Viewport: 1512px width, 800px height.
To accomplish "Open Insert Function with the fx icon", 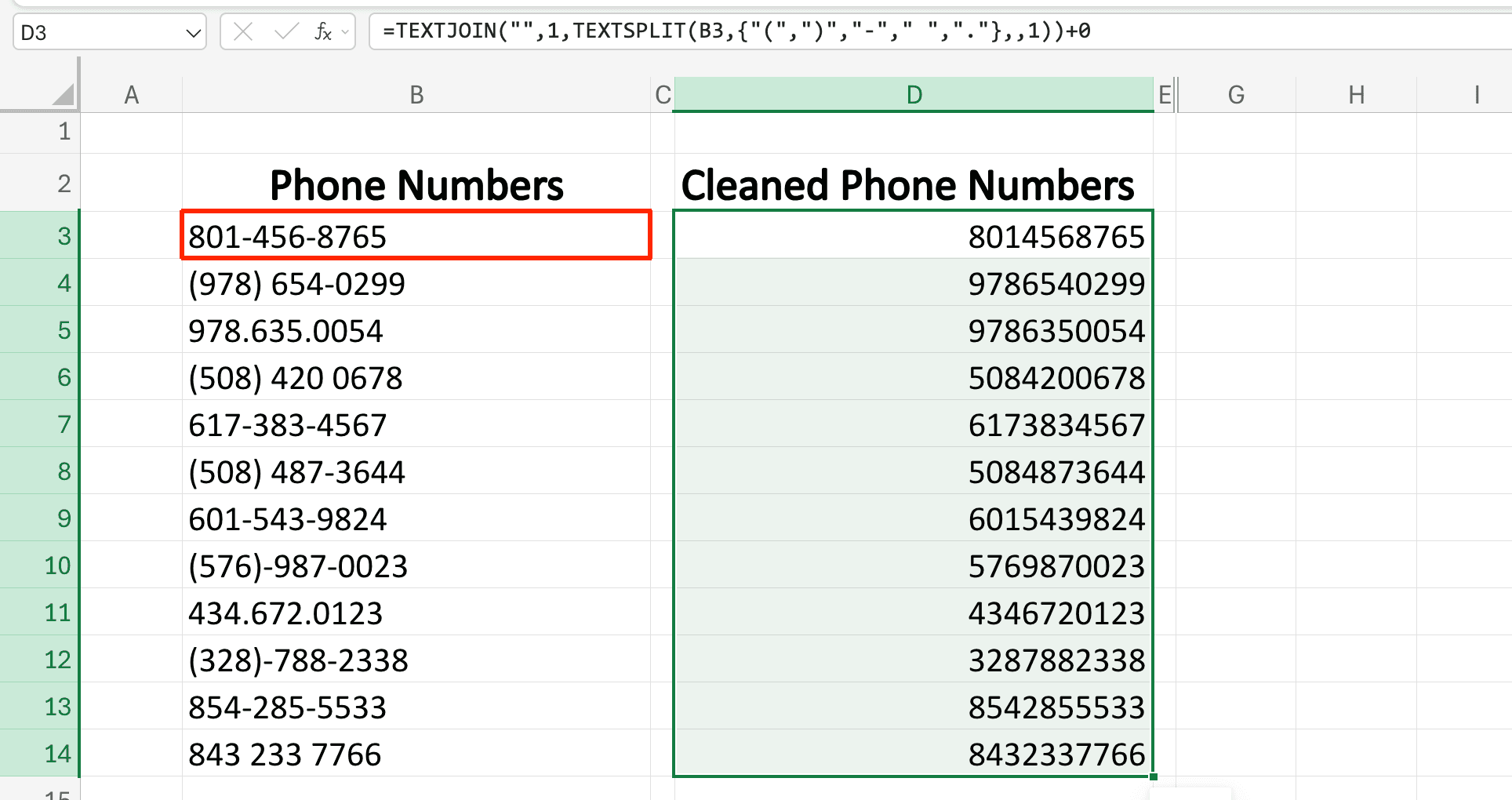I will coord(322,31).
